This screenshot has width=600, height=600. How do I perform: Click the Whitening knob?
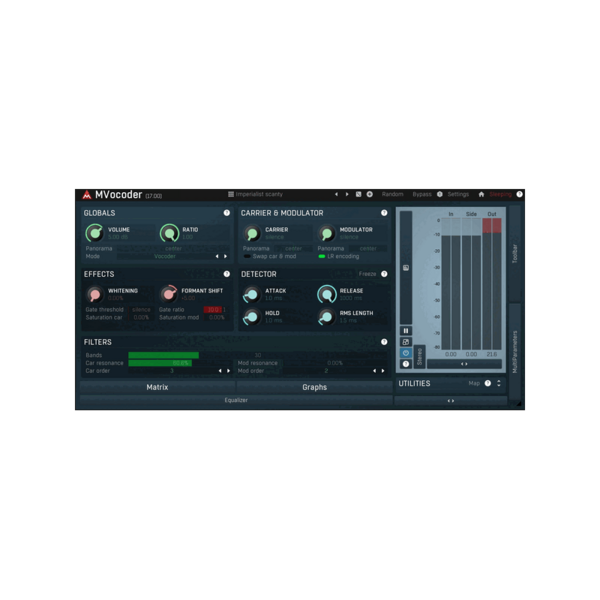pos(95,294)
